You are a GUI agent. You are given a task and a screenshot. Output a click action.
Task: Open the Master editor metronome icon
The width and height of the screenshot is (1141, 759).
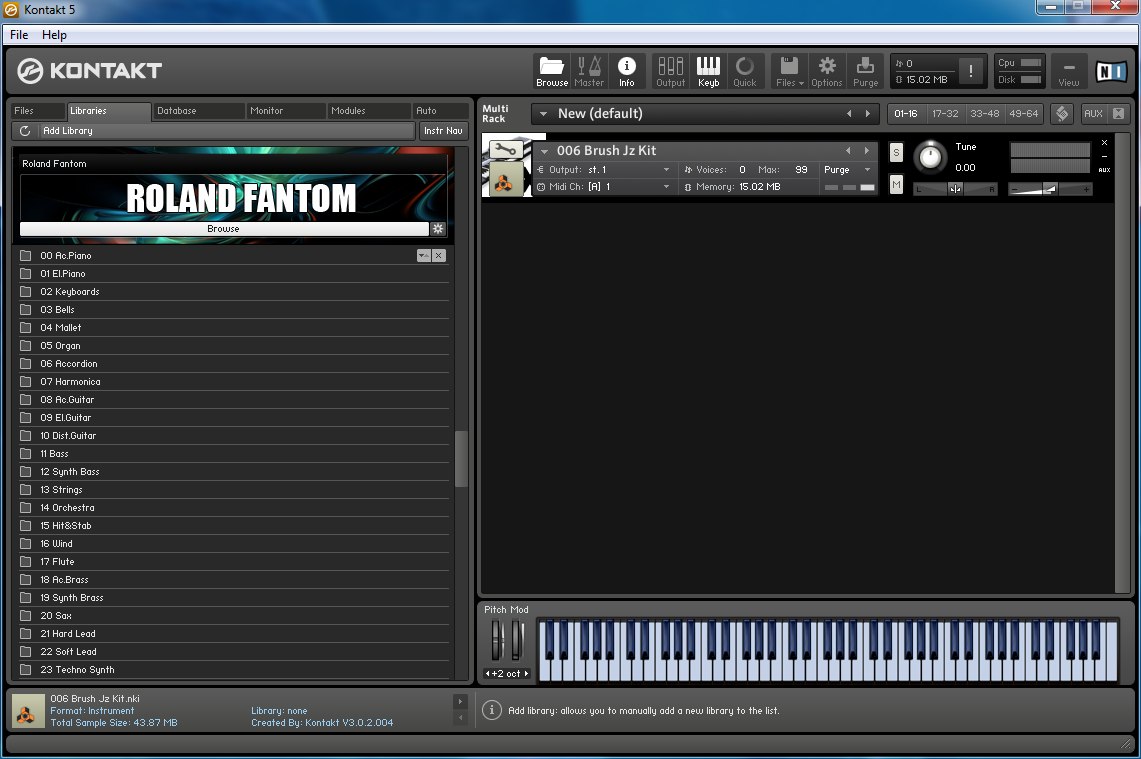pyautogui.click(x=589, y=71)
